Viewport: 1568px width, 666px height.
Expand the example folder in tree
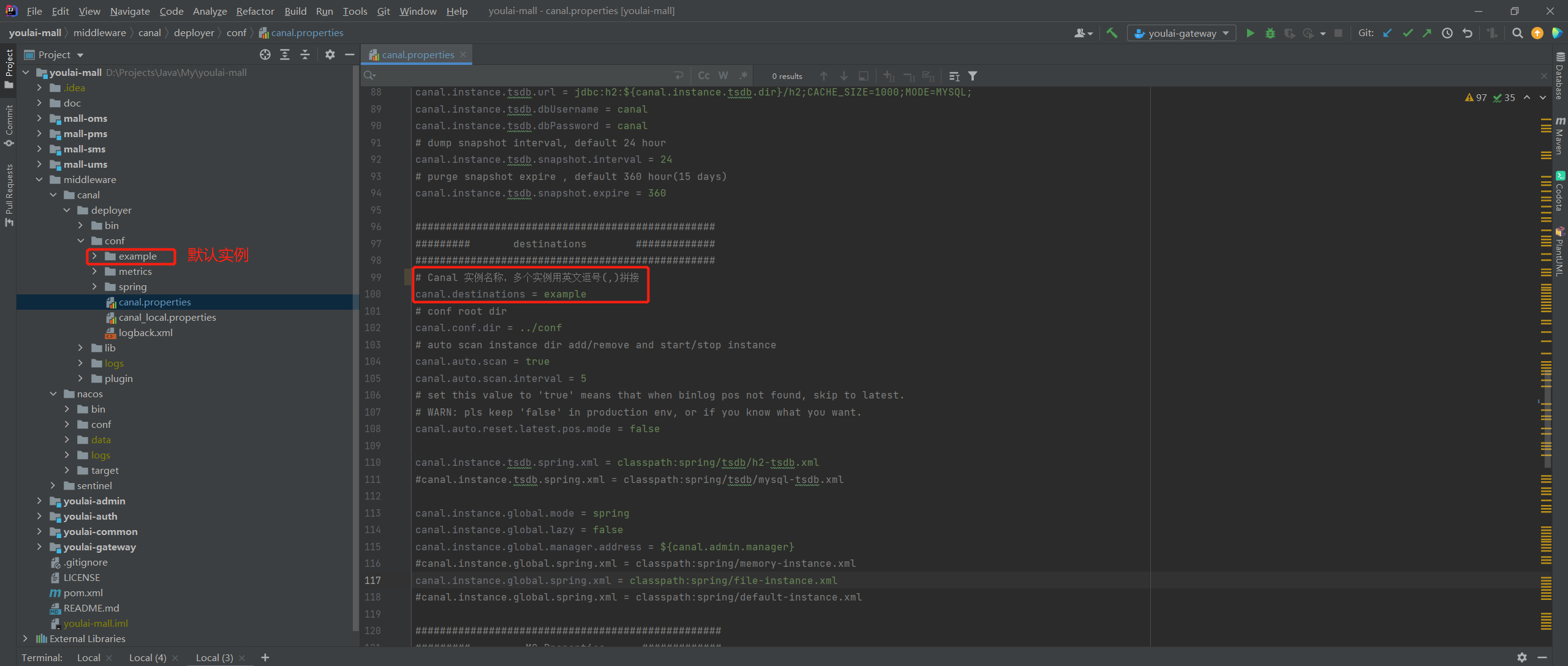click(x=94, y=256)
